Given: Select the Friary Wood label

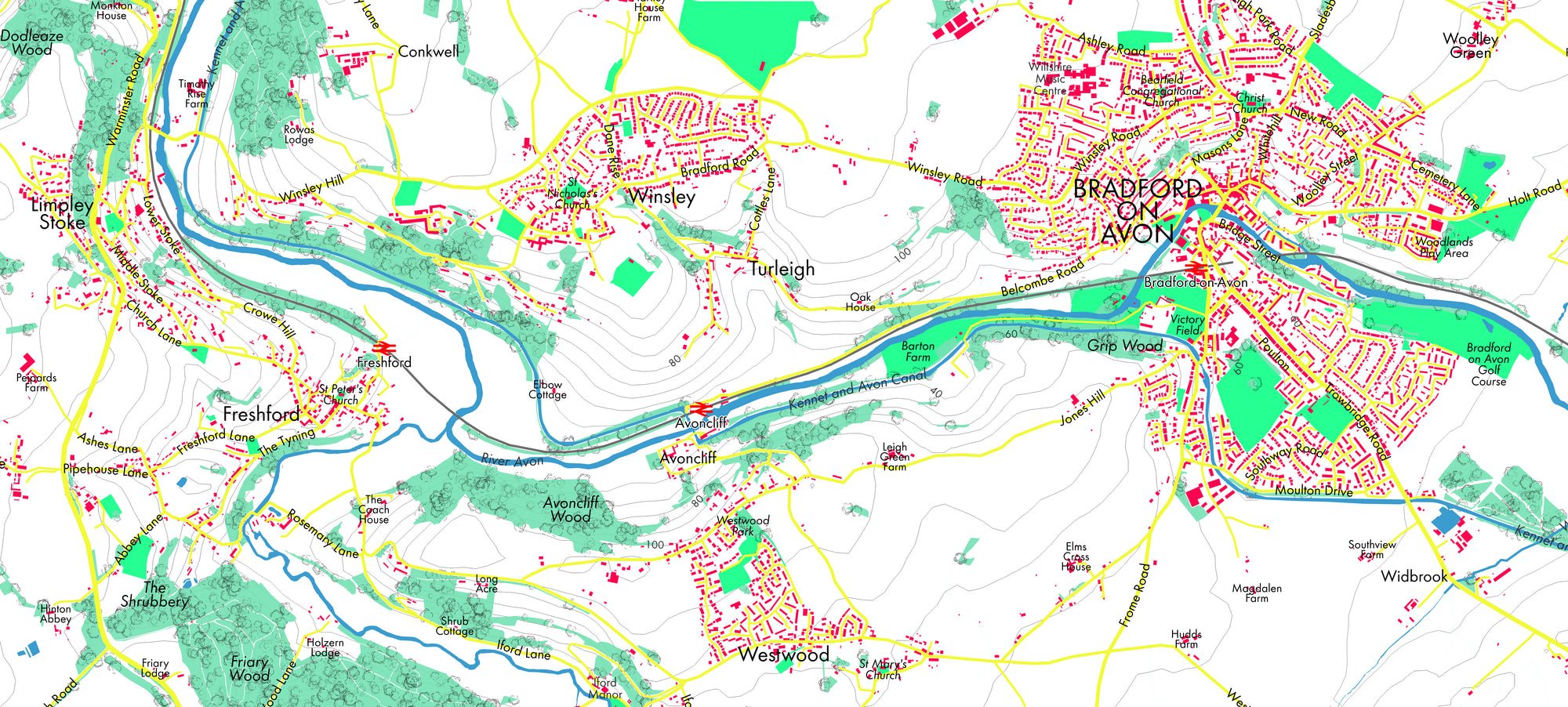Looking at the screenshot, I should [249, 669].
